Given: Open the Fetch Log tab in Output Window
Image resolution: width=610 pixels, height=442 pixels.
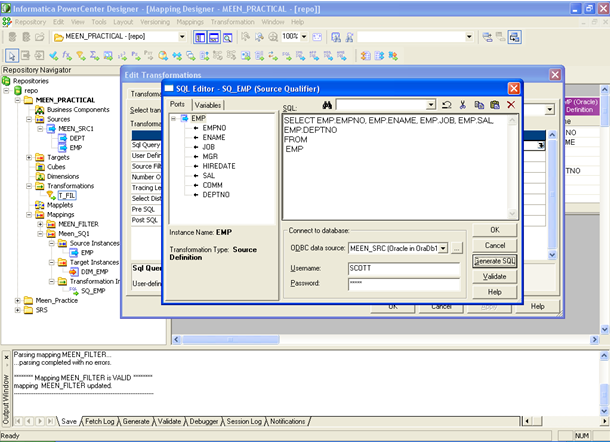Looking at the screenshot, I should 100,421.
